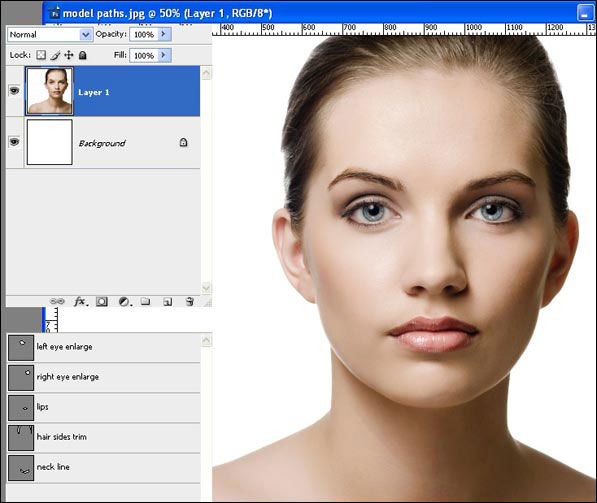Expand the Fill slider arrow
Viewport: 597px width, 503px height.
(x=164, y=55)
